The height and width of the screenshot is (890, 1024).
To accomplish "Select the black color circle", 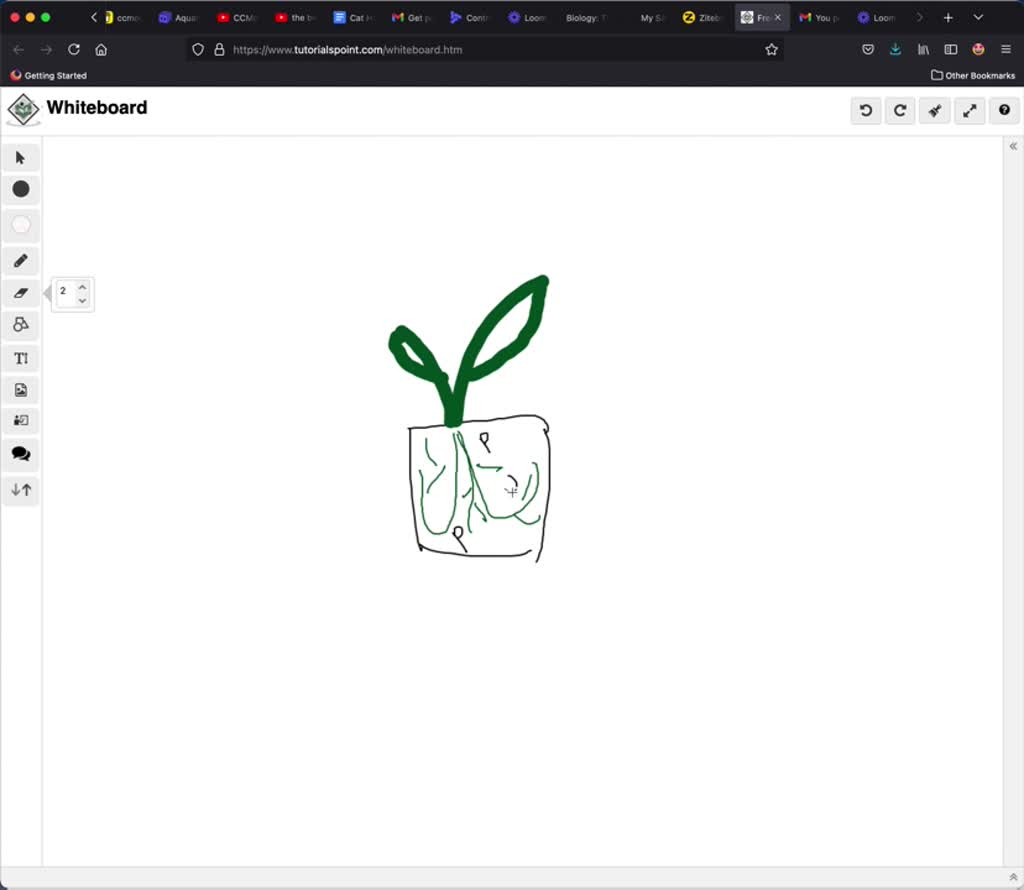I will click(x=20, y=189).
